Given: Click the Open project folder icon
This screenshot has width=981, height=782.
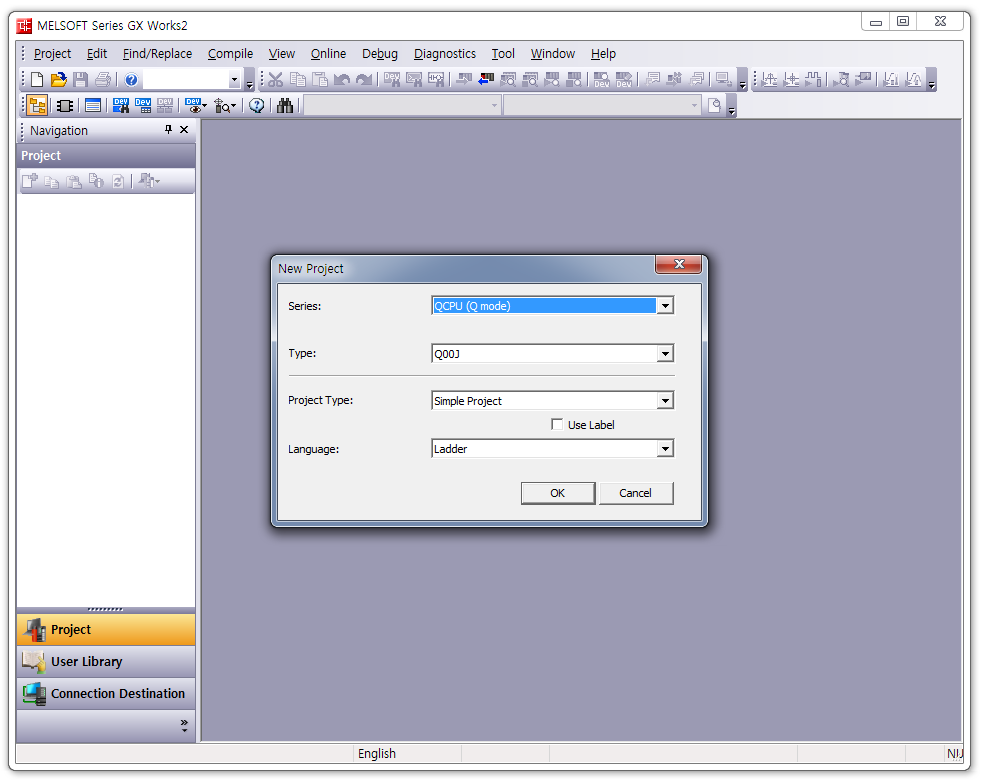Looking at the screenshot, I should click(x=59, y=79).
